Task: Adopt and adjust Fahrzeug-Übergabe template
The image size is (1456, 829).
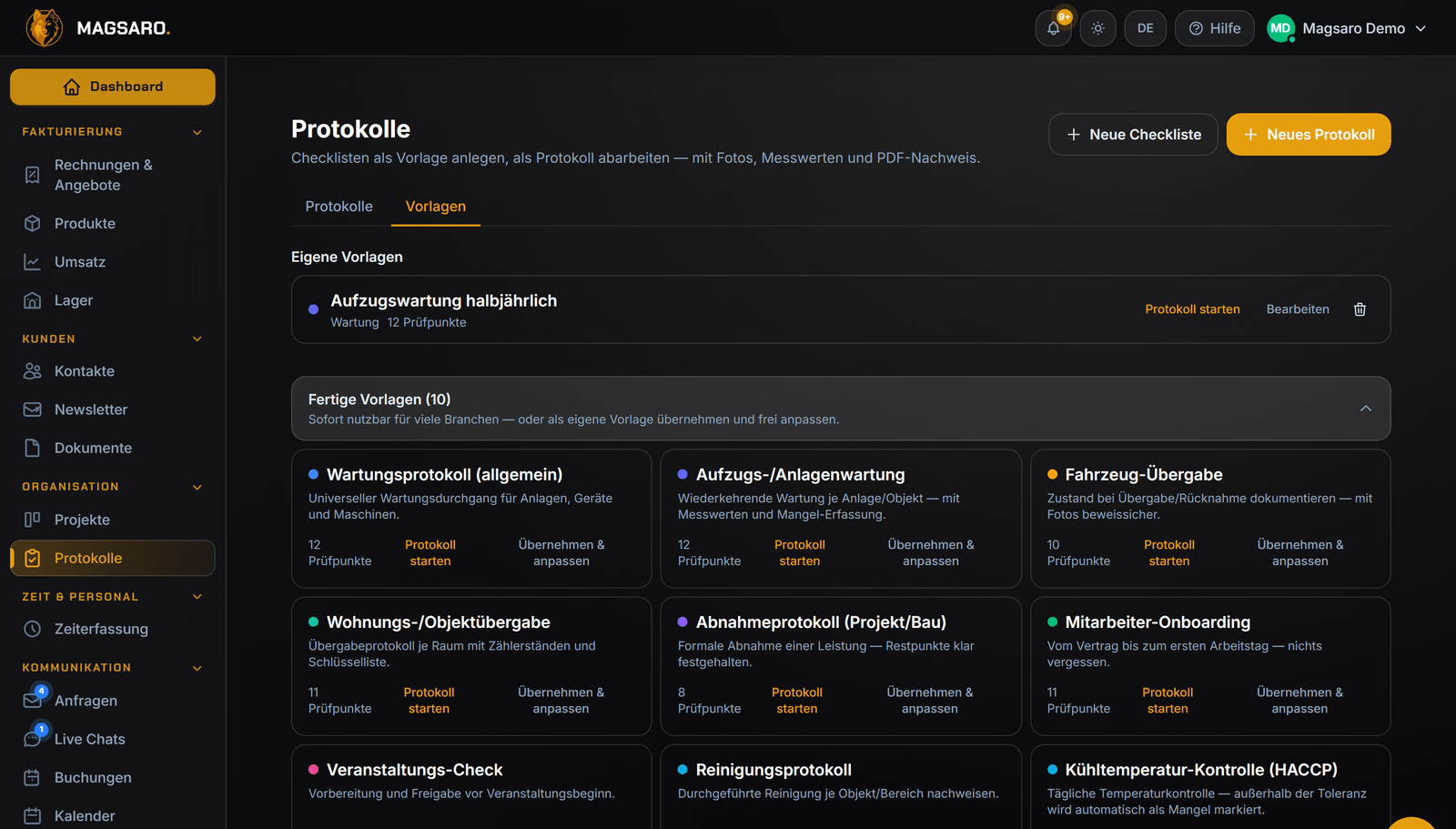Action: [x=1300, y=553]
